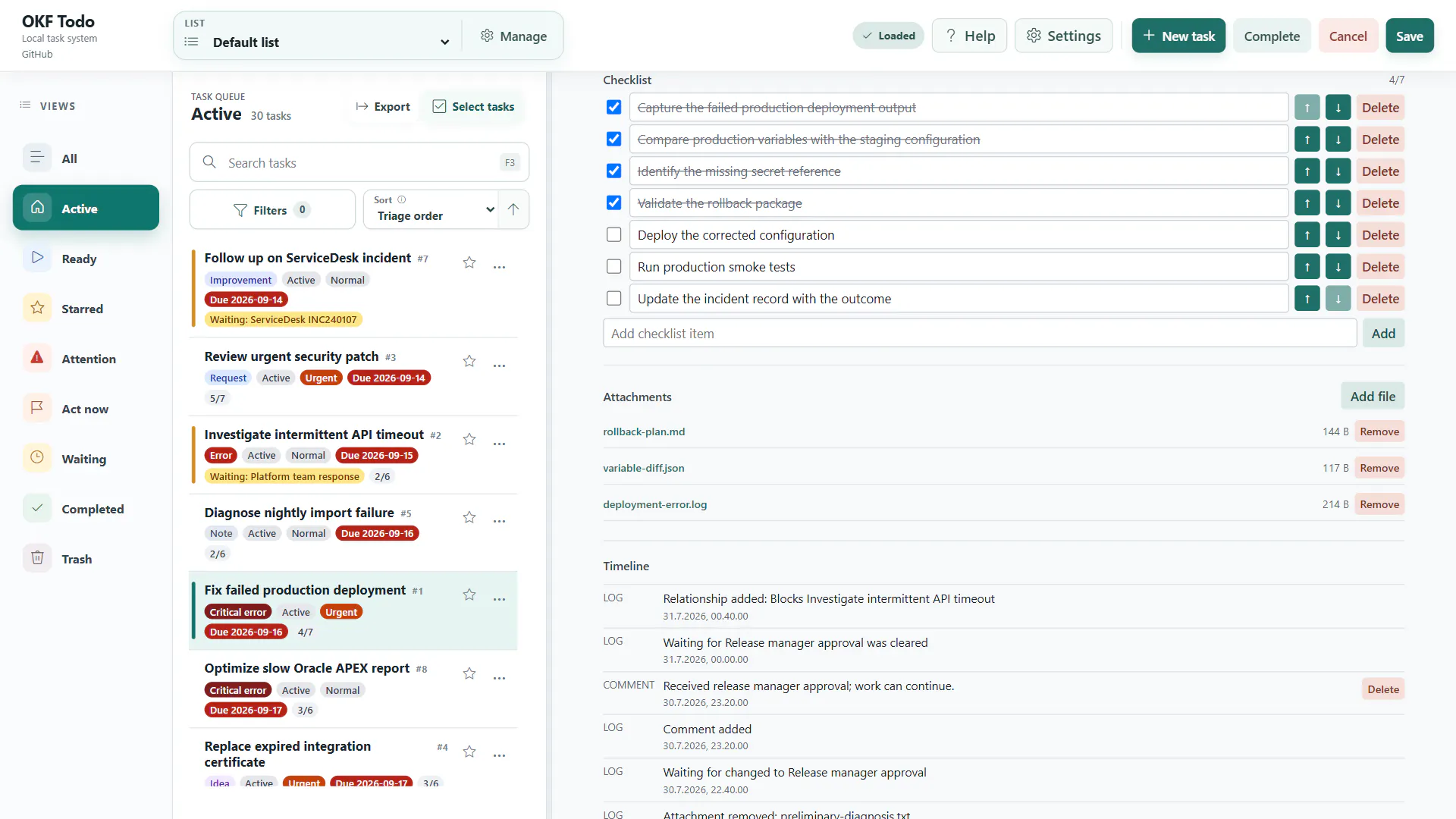Go to the Trash view

[86, 559]
